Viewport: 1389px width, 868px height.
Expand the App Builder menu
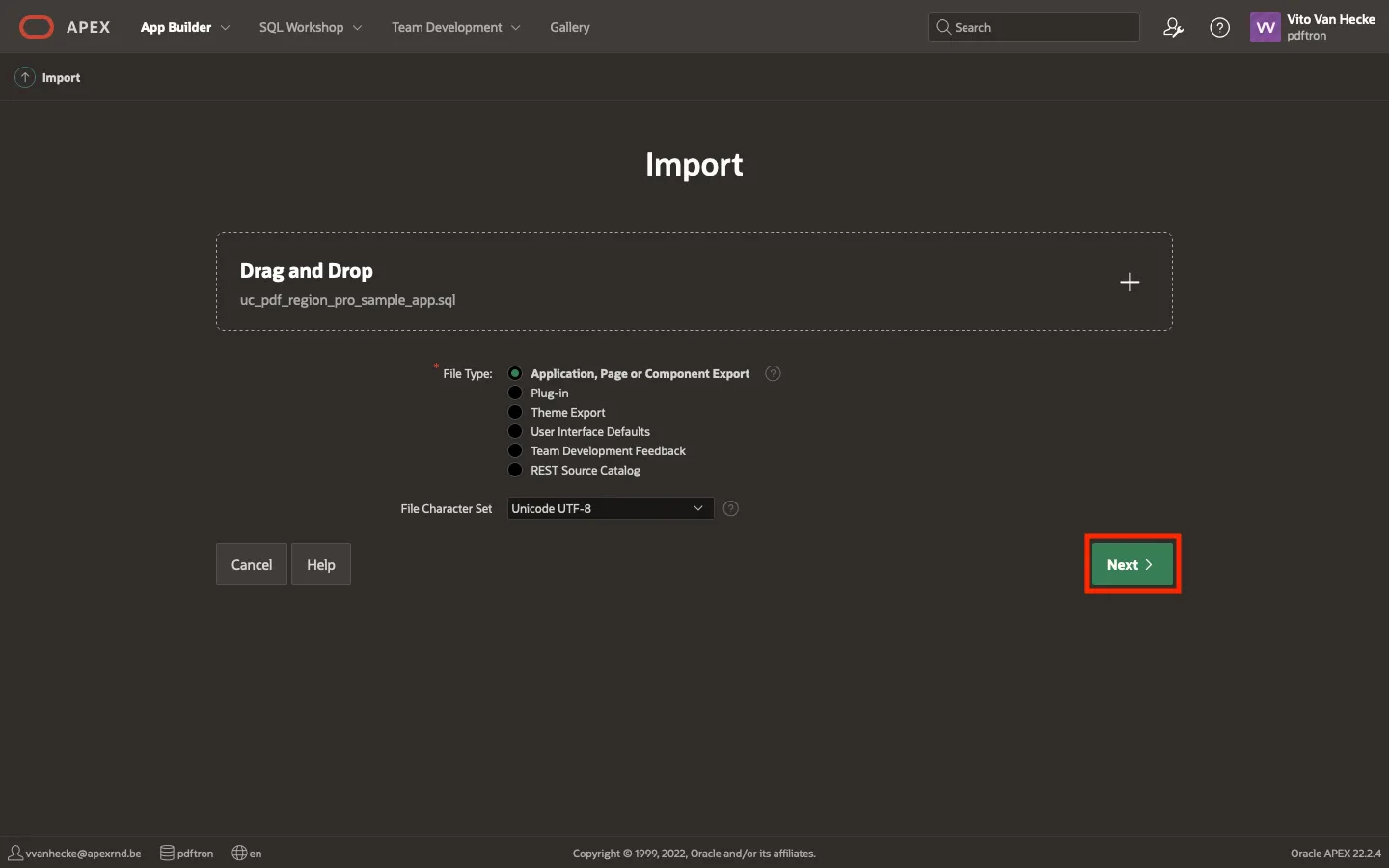[x=184, y=27]
